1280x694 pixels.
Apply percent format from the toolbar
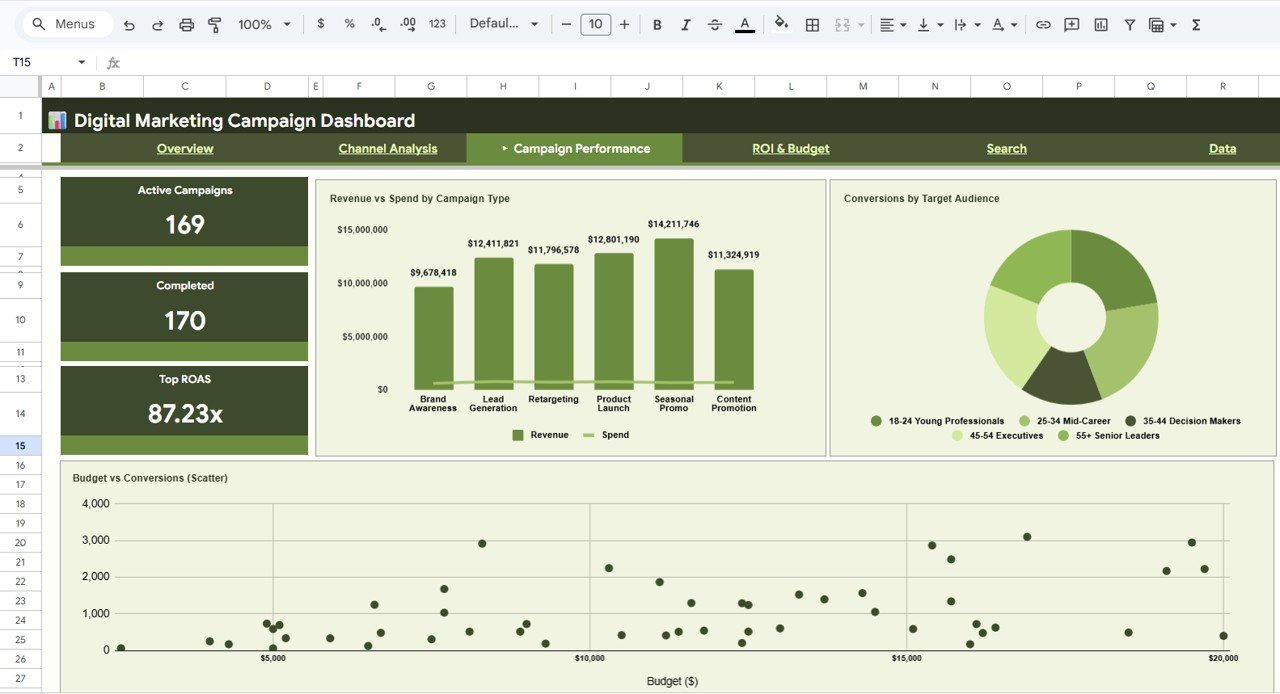(348, 24)
